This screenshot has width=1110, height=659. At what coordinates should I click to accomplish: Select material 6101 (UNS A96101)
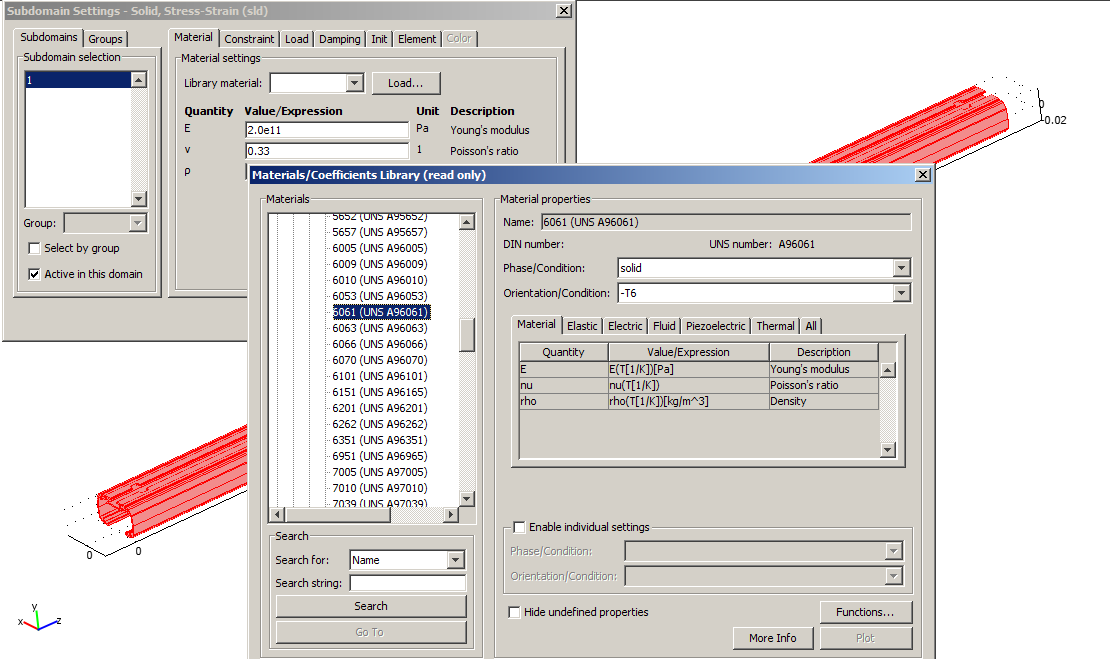(x=379, y=376)
